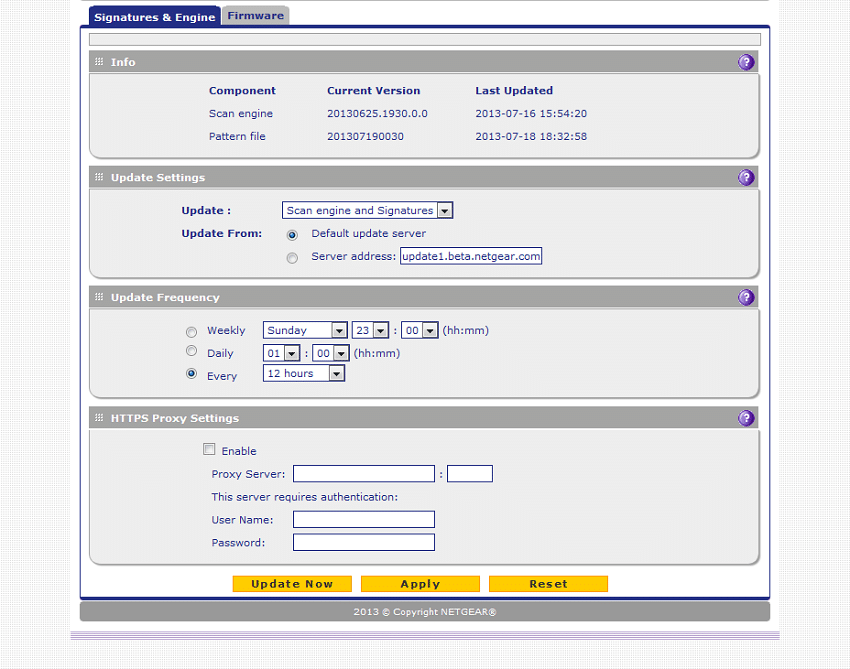Click the proxy port field after colon

pyautogui.click(x=470, y=474)
